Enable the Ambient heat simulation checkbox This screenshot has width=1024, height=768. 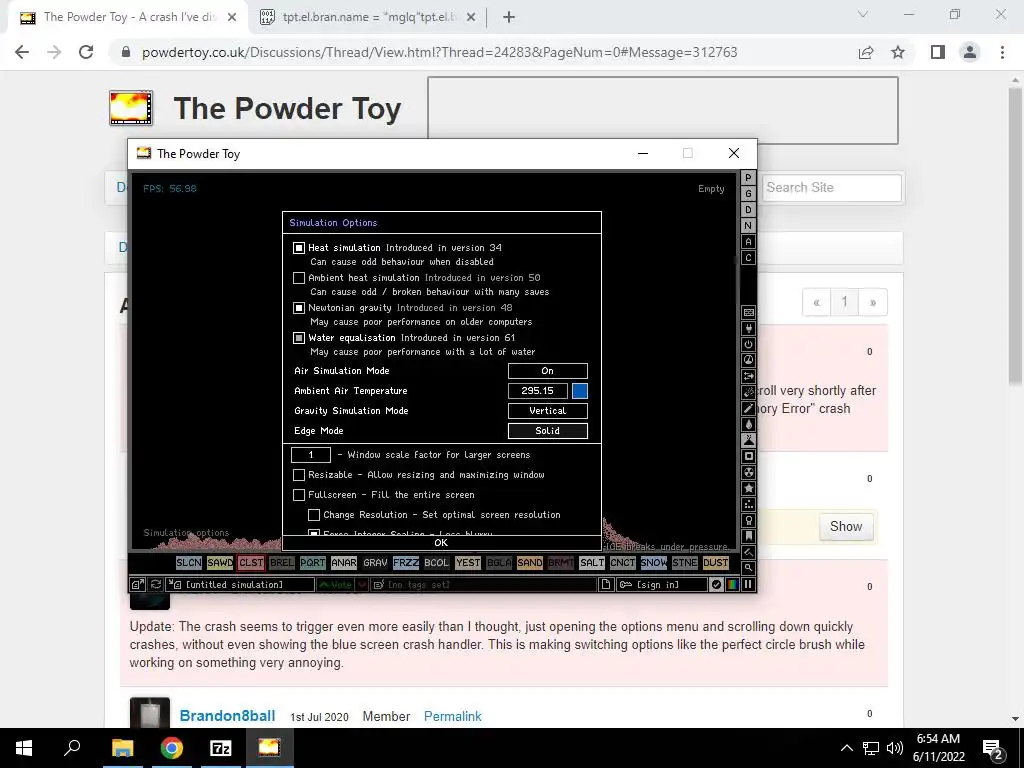point(299,278)
